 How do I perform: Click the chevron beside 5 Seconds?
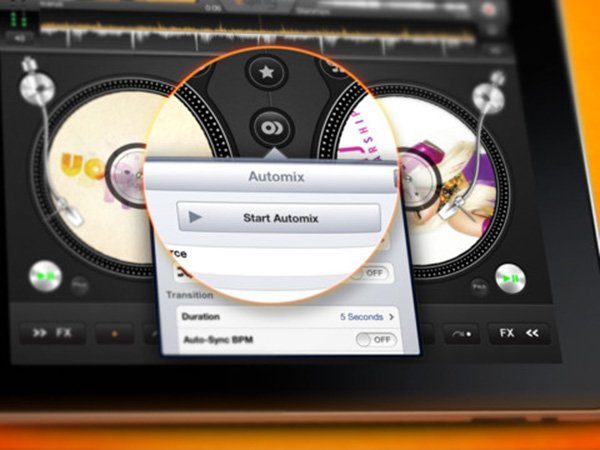391,317
